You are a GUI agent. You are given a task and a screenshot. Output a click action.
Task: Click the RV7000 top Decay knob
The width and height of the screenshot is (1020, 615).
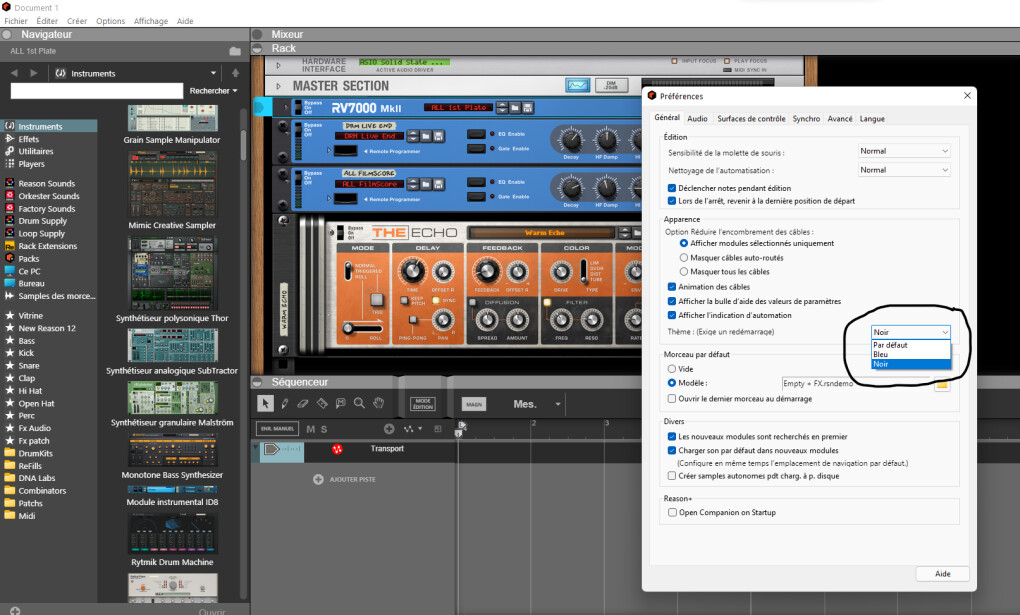coord(571,139)
